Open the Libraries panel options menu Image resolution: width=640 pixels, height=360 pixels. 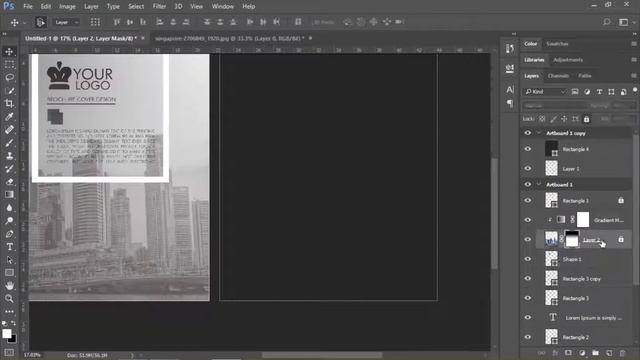[x=634, y=60]
